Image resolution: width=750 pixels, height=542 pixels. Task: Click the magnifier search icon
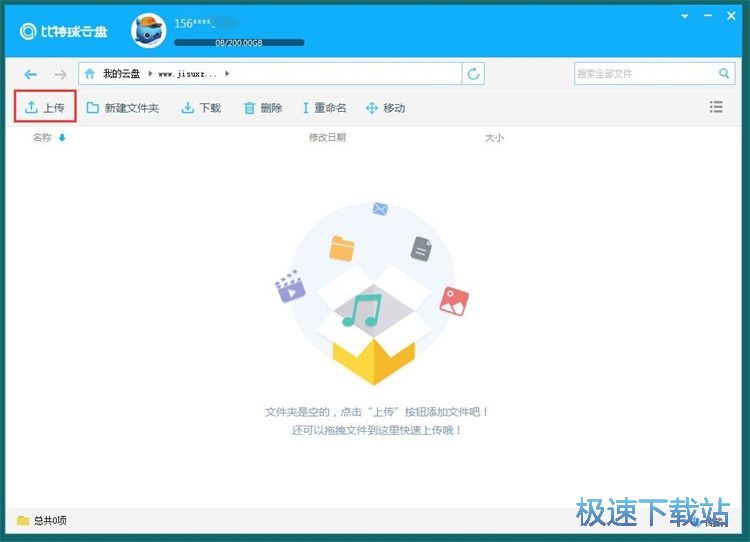(x=724, y=73)
